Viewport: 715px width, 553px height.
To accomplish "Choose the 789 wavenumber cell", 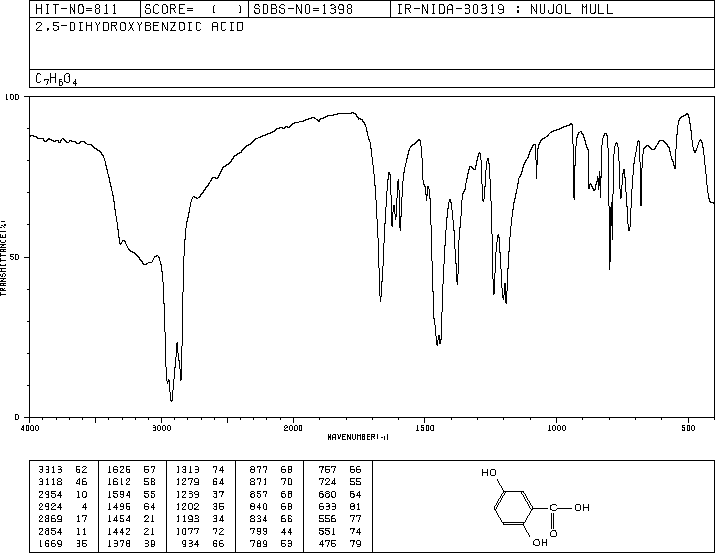I will 259,543.
